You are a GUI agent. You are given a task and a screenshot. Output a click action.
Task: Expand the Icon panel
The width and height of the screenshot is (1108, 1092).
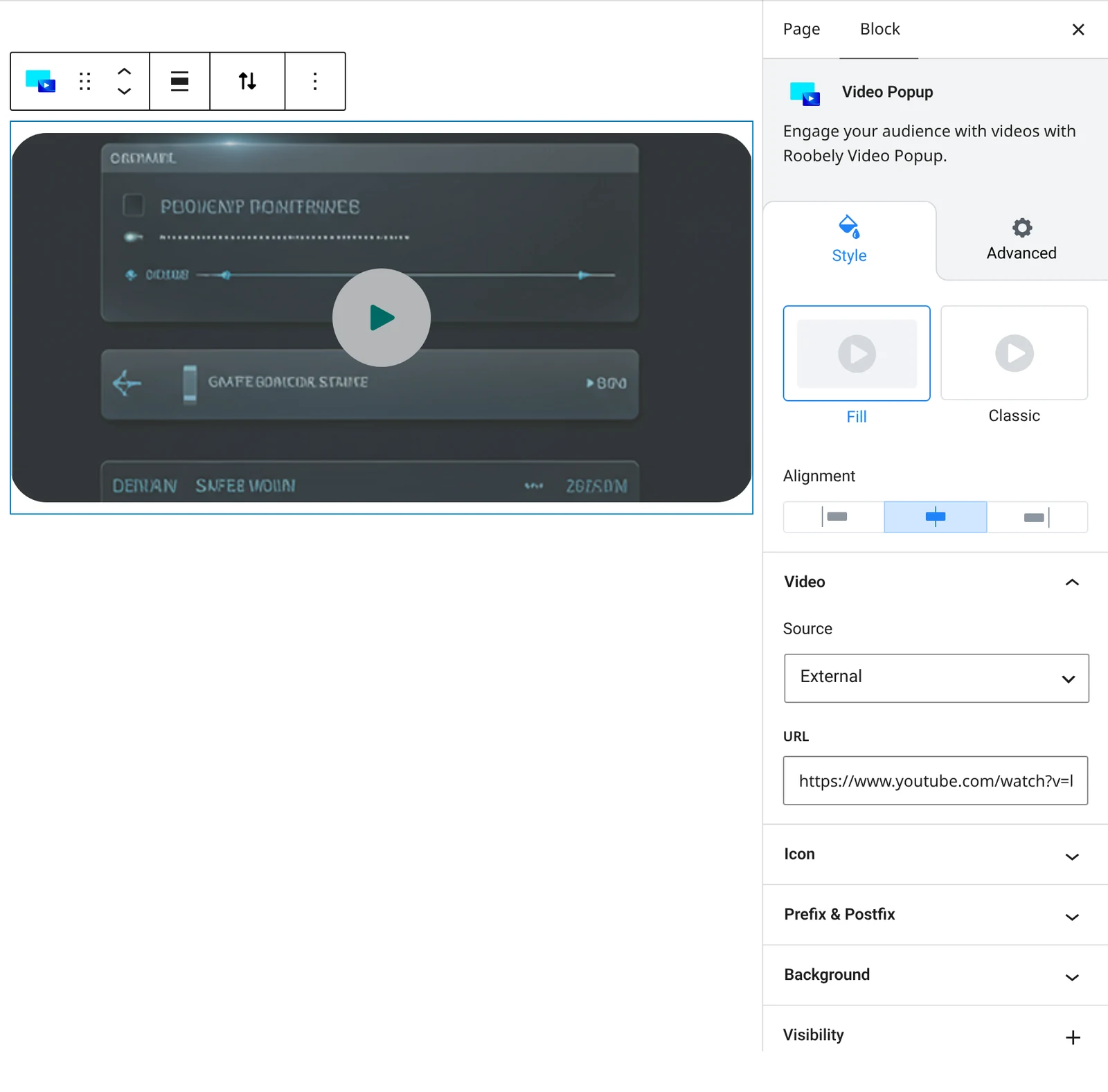[935, 854]
